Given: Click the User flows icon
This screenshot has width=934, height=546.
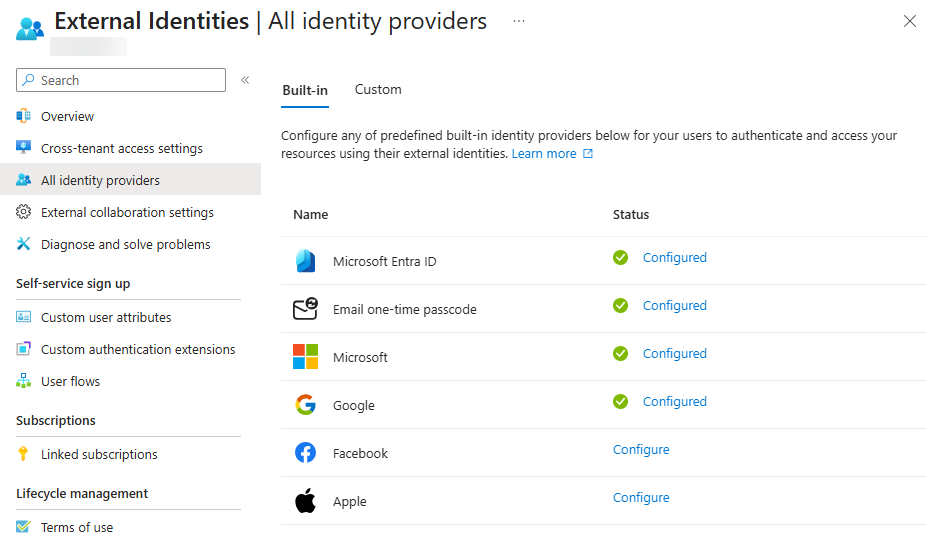Looking at the screenshot, I should pyautogui.click(x=23, y=381).
